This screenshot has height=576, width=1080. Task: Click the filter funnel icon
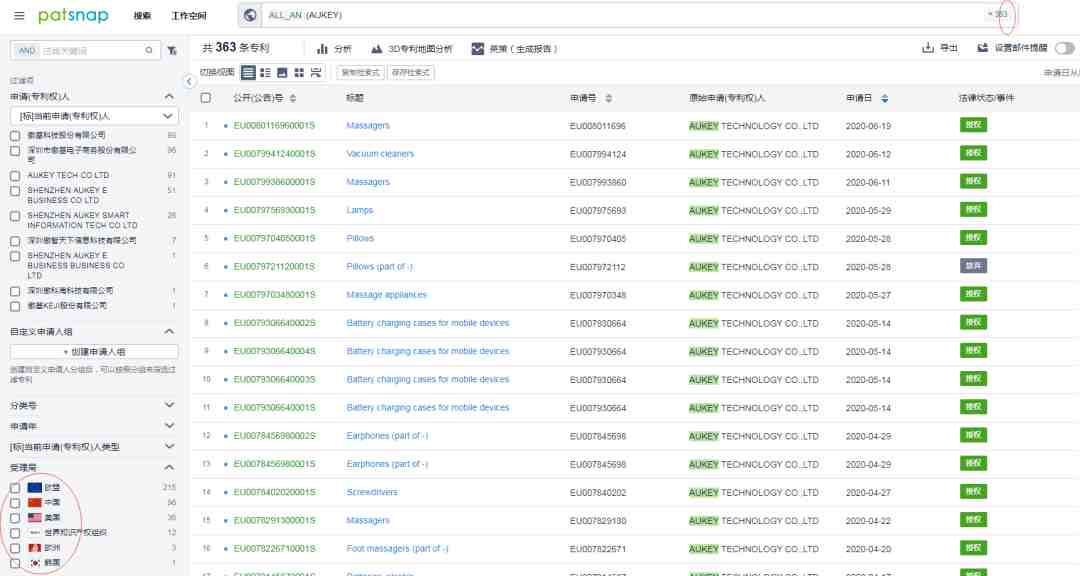pos(172,50)
